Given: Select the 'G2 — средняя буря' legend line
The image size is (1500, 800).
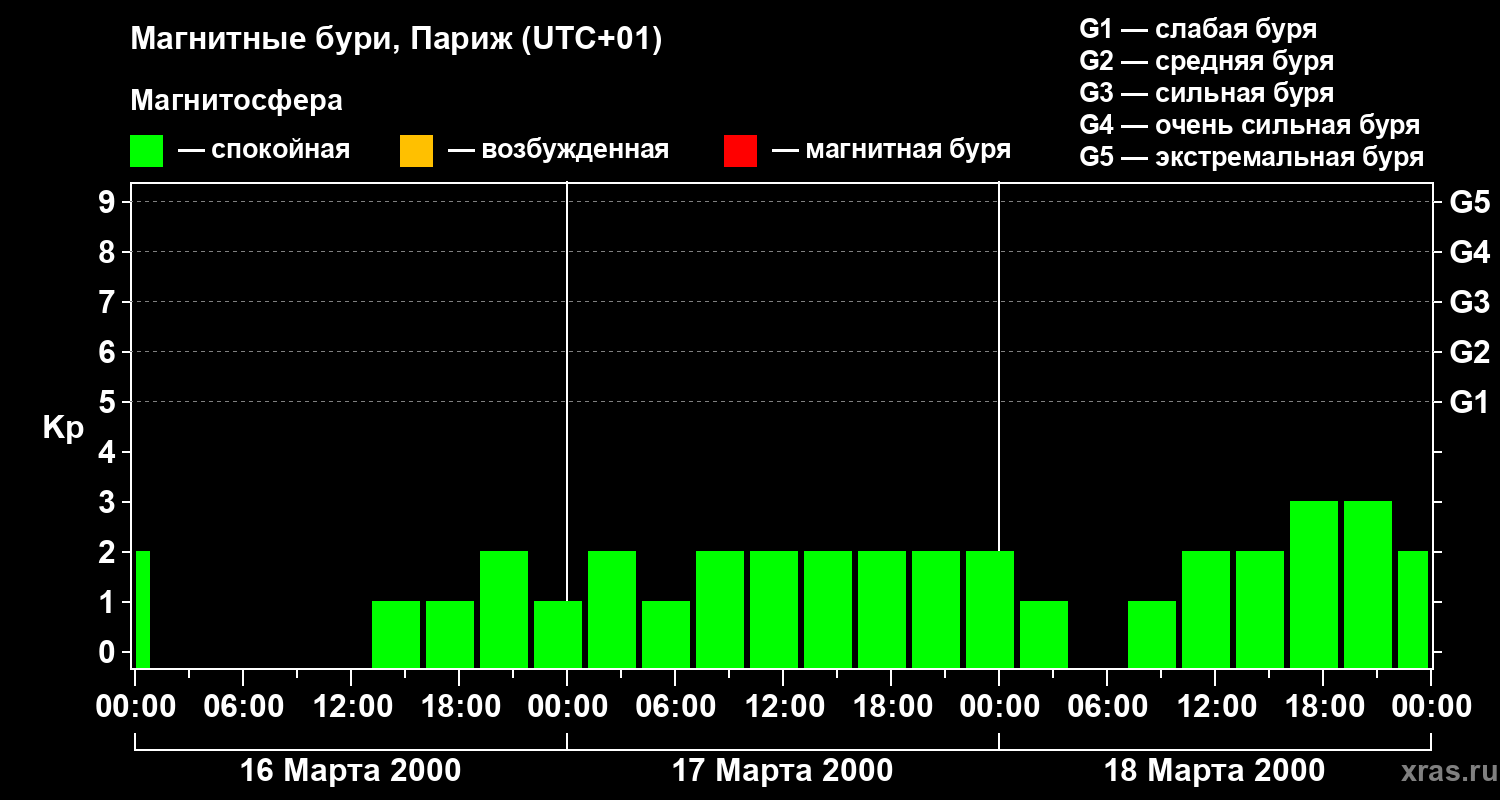Looking at the screenshot, I should coord(1207,61).
